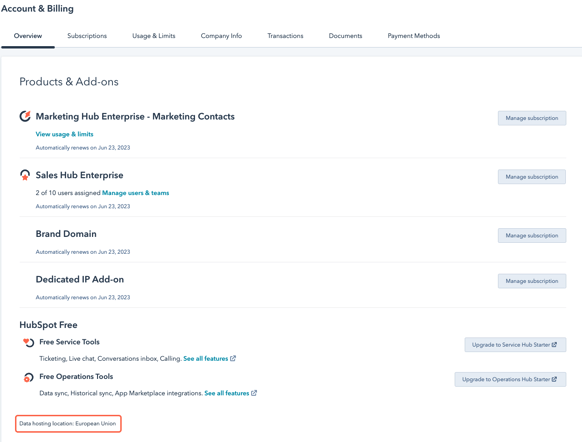This screenshot has width=582, height=442.
Task: Open the Transactions tab
Action: (x=285, y=36)
